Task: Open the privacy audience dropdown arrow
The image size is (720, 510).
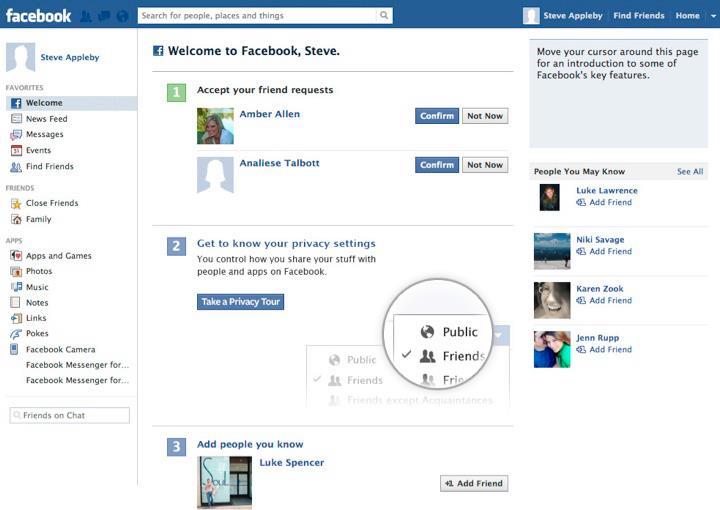Action: click(500, 335)
